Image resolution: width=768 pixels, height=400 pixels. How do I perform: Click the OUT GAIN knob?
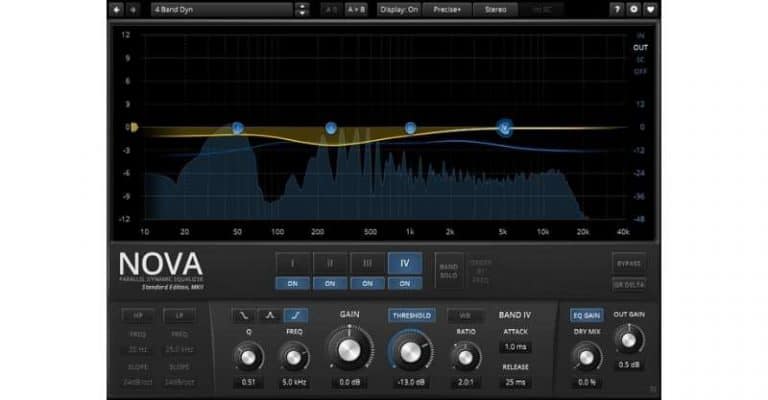click(629, 340)
